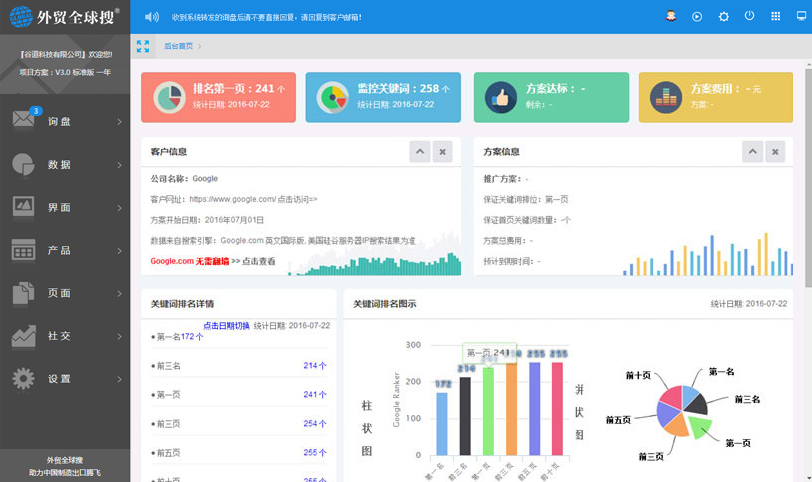Expand the 询盘 sidebar menu
The width and height of the screenshot is (812, 482).
tap(65, 122)
